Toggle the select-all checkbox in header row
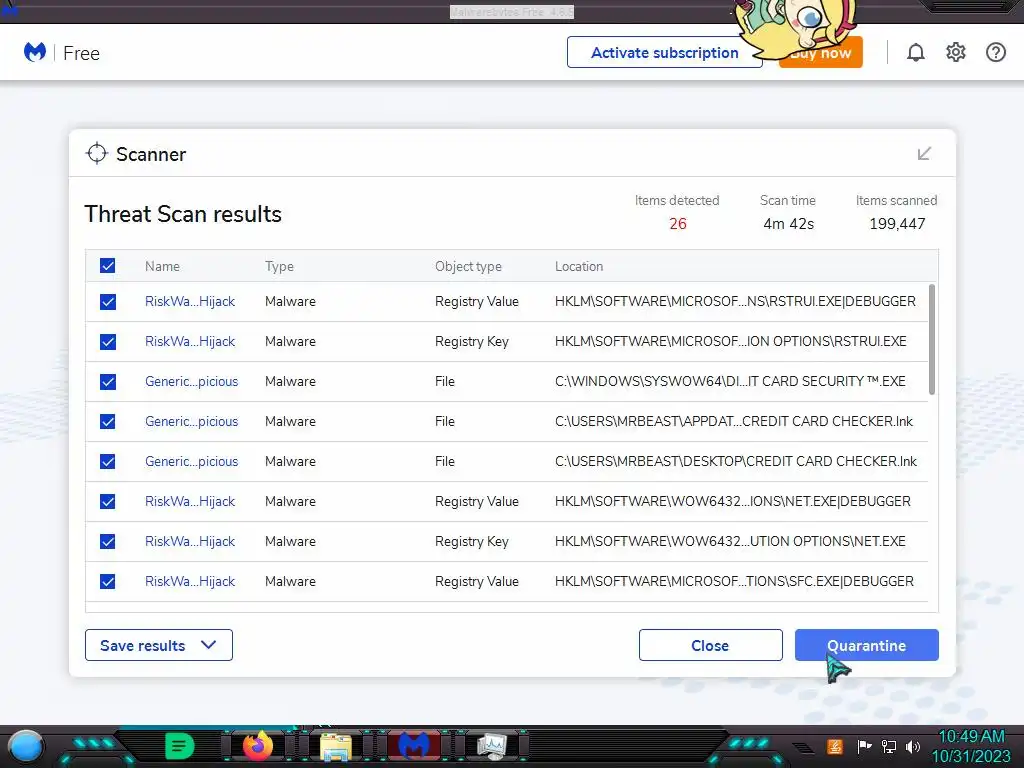 pyautogui.click(x=108, y=266)
